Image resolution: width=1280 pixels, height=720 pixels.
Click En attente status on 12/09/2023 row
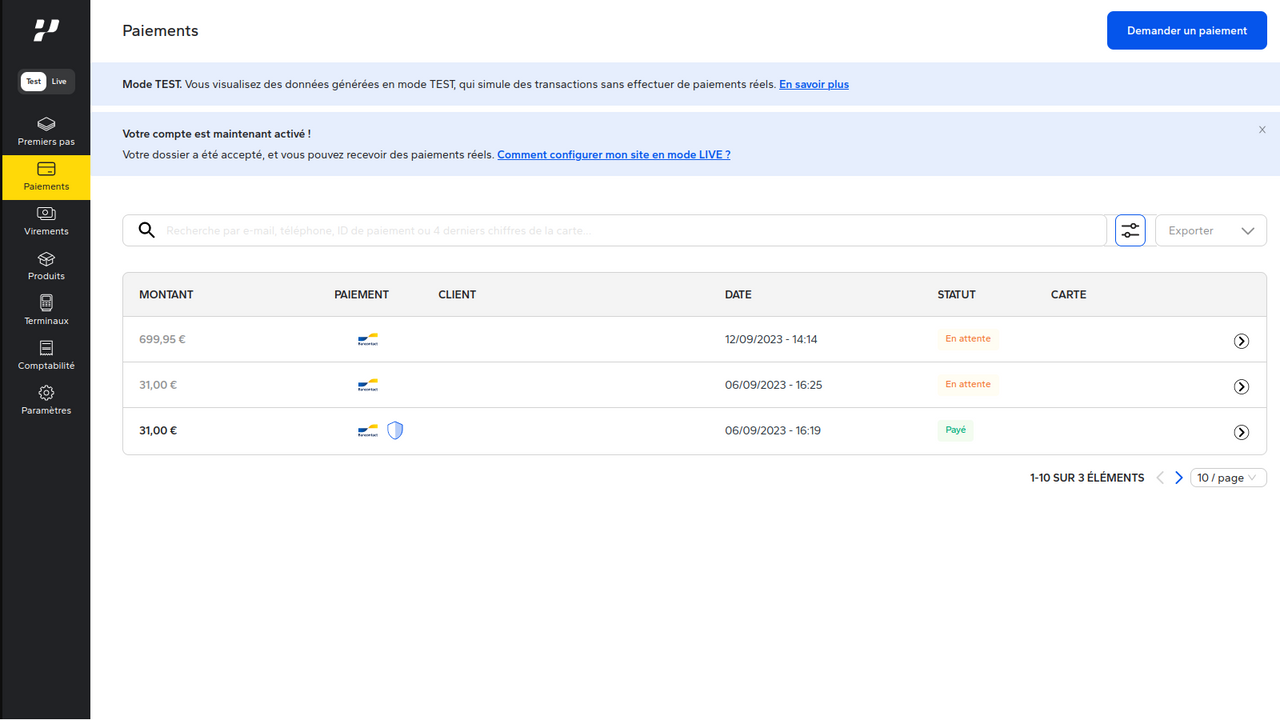click(x=968, y=339)
